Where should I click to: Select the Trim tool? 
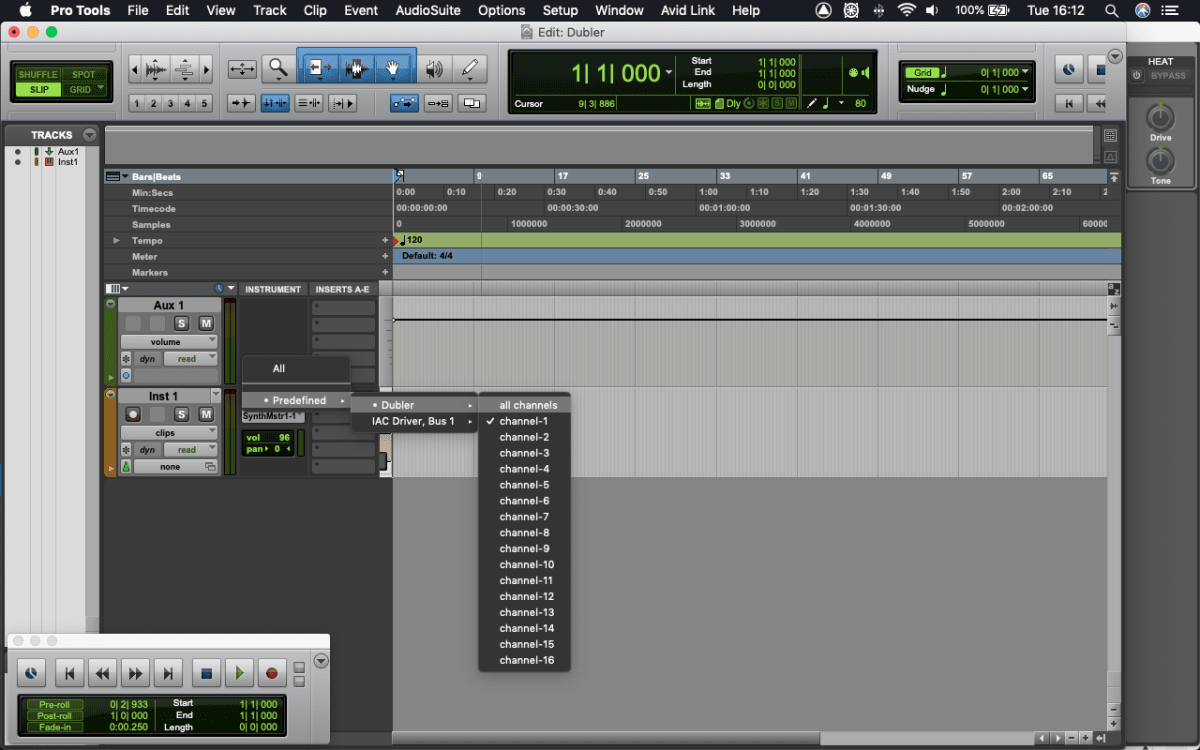320,69
